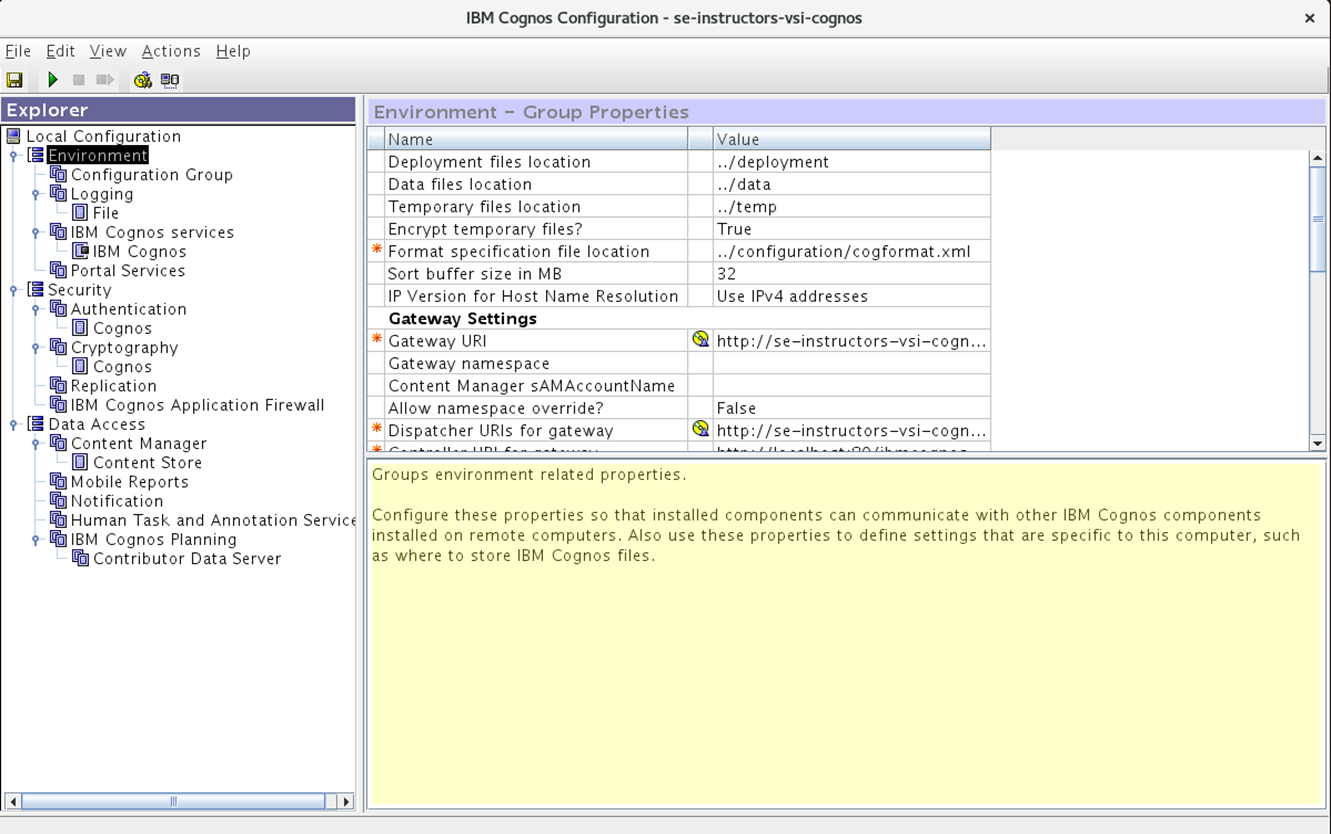Save the configuration with the floppy disk icon
The image size is (1331, 834).
14,80
